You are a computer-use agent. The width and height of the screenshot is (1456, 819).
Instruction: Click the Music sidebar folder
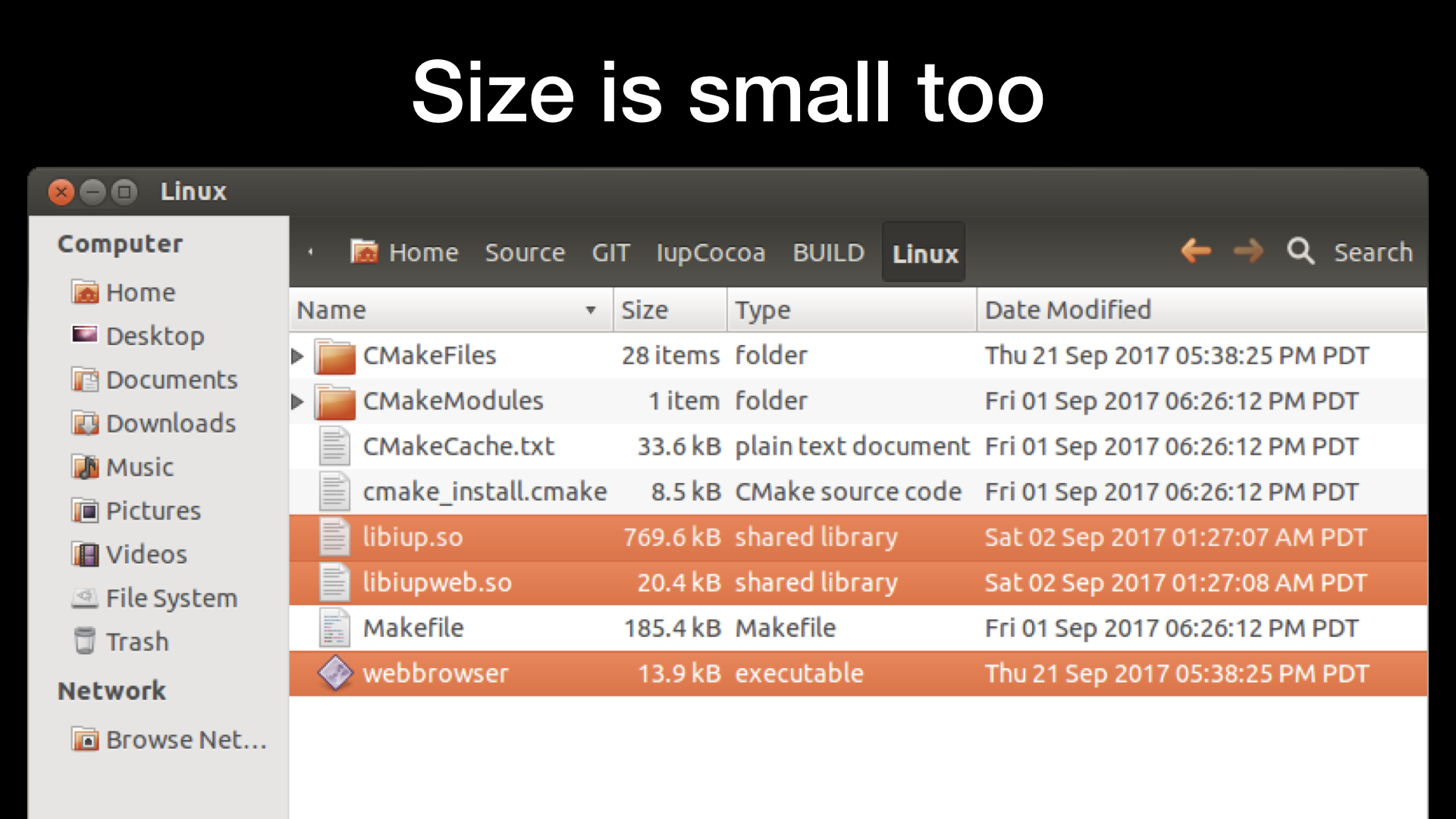click(140, 467)
